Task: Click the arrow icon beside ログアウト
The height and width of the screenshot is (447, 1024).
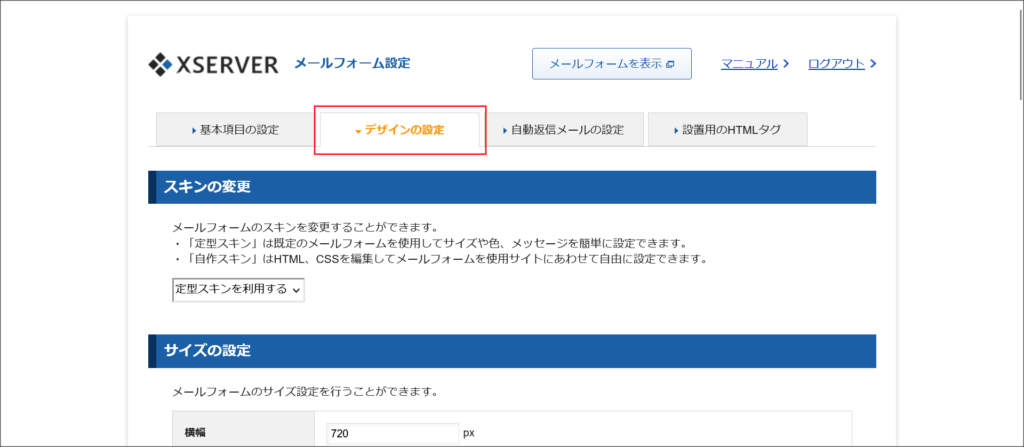Action: point(873,64)
